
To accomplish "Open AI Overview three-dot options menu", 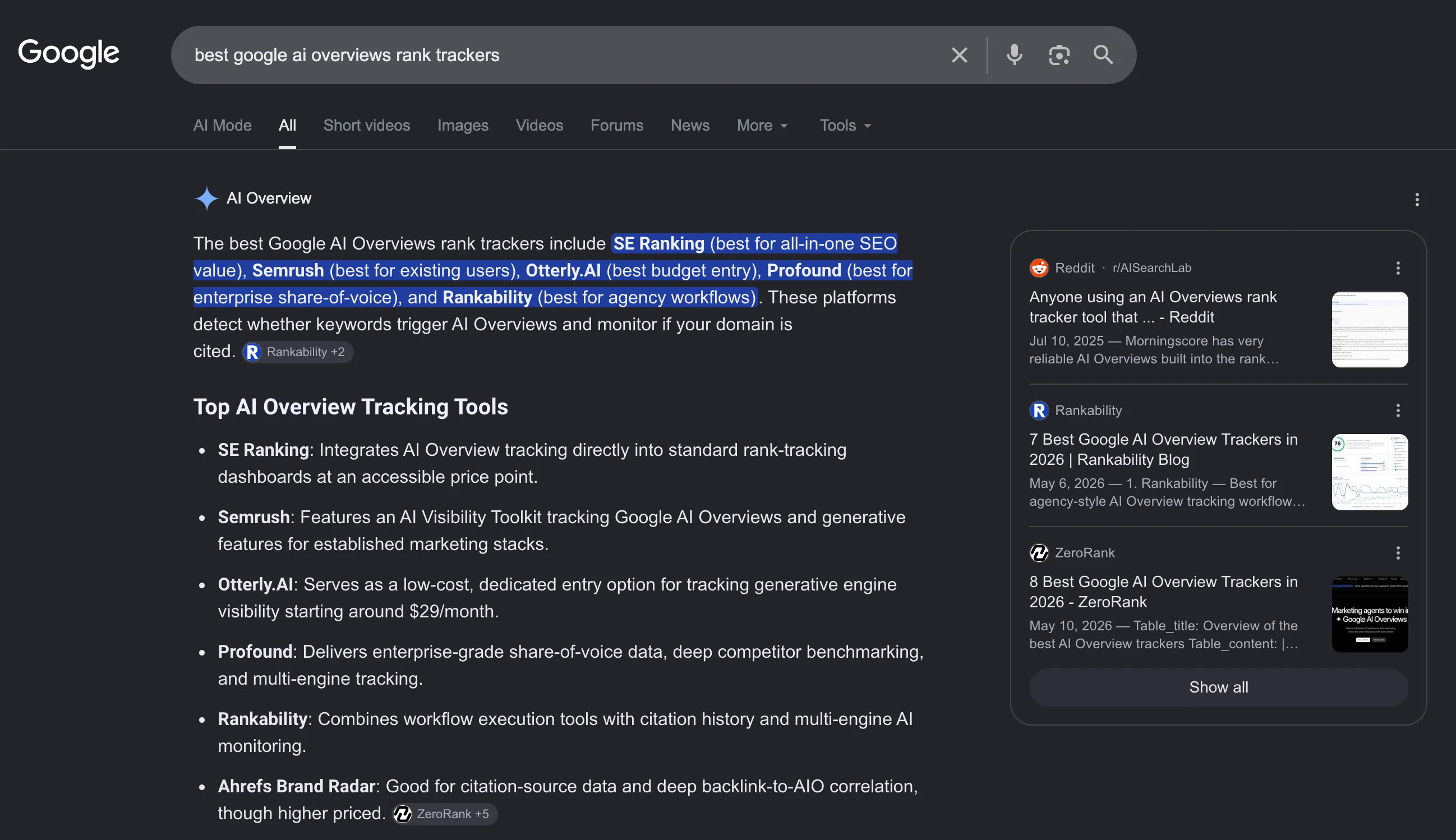I will pos(1417,200).
